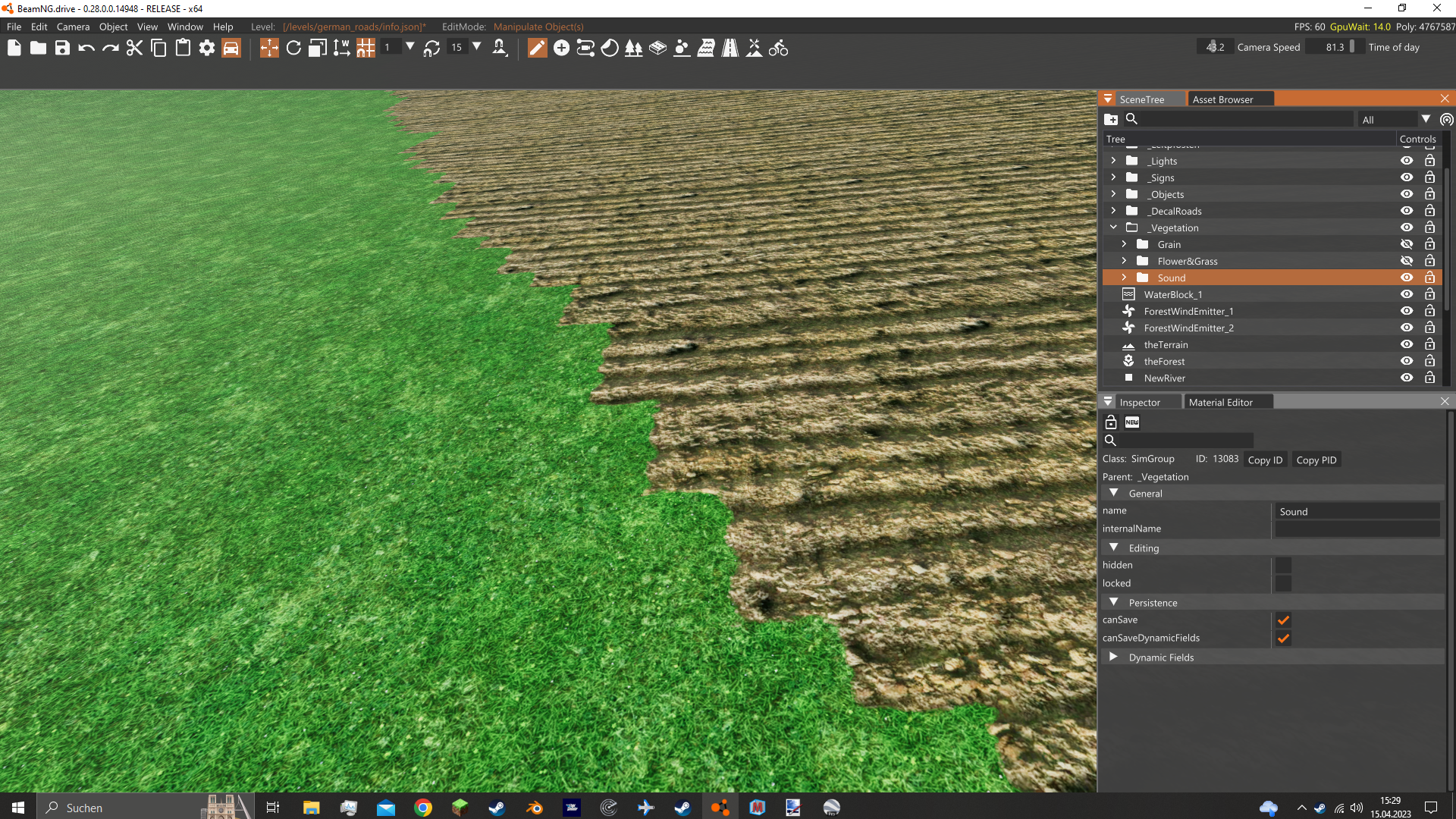Viewport: 1456px width, 819px height.
Task: Expand the Dynamic Fields section
Action: pos(1113,657)
